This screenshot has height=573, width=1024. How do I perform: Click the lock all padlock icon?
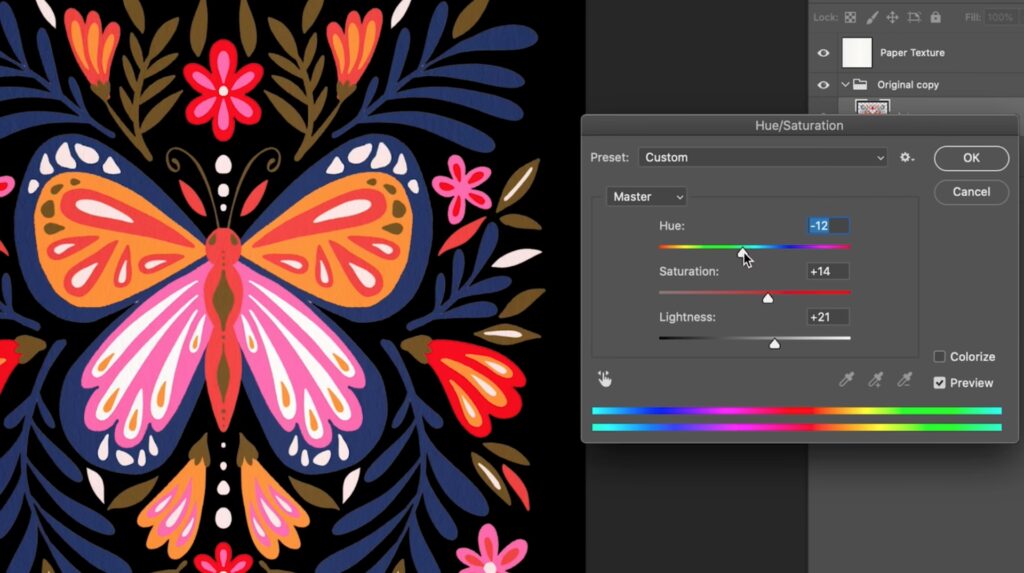935,17
